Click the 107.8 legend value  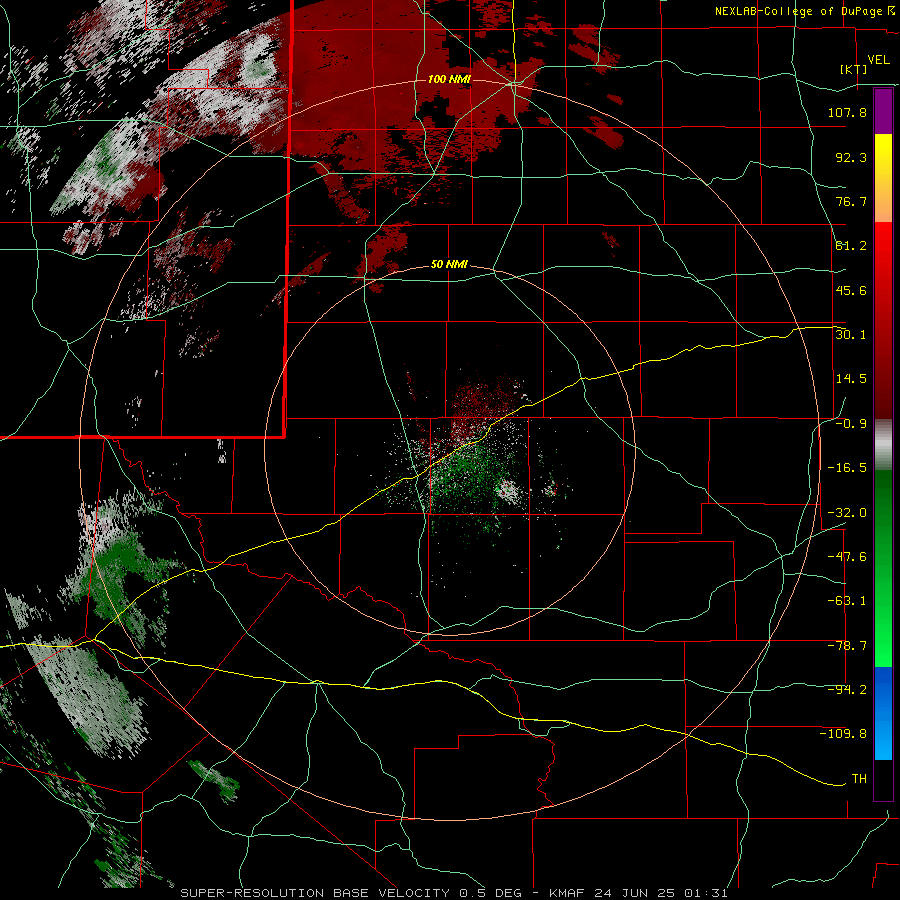[x=847, y=112]
